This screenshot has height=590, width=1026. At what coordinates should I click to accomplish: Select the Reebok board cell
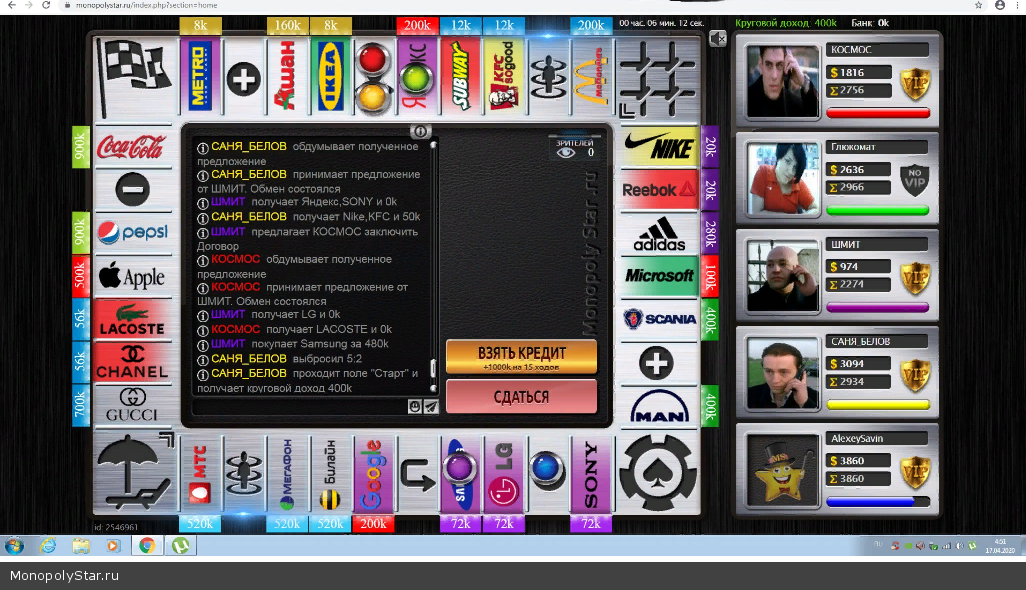658,190
